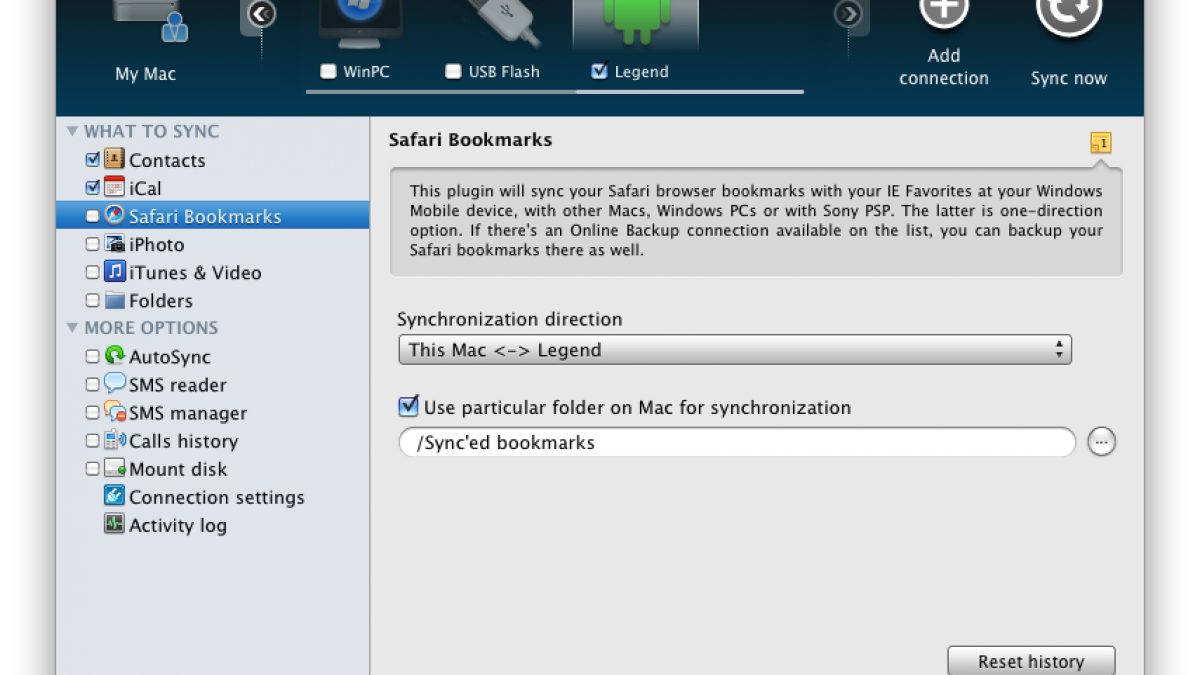The height and width of the screenshot is (675, 1200).
Task: Toggle Use particular folder on Mac checkbox
Action: (x=408, y=407)
